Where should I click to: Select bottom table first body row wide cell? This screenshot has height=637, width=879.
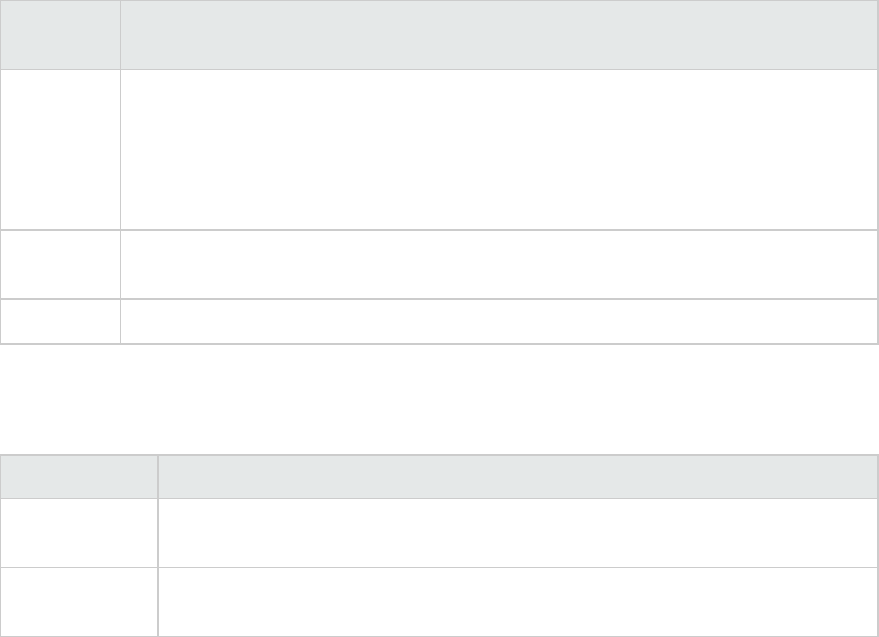click(517, 533)
